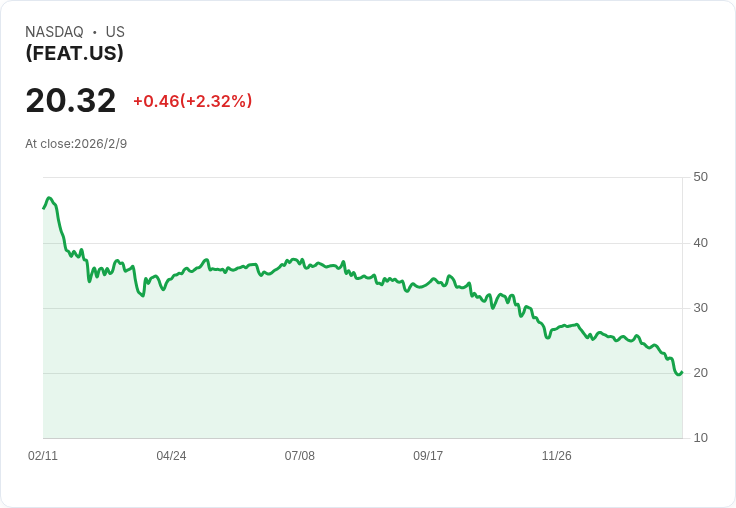Screen dimensions: 736x508
Task: Click the US market label
Action: tap(115, 32)
